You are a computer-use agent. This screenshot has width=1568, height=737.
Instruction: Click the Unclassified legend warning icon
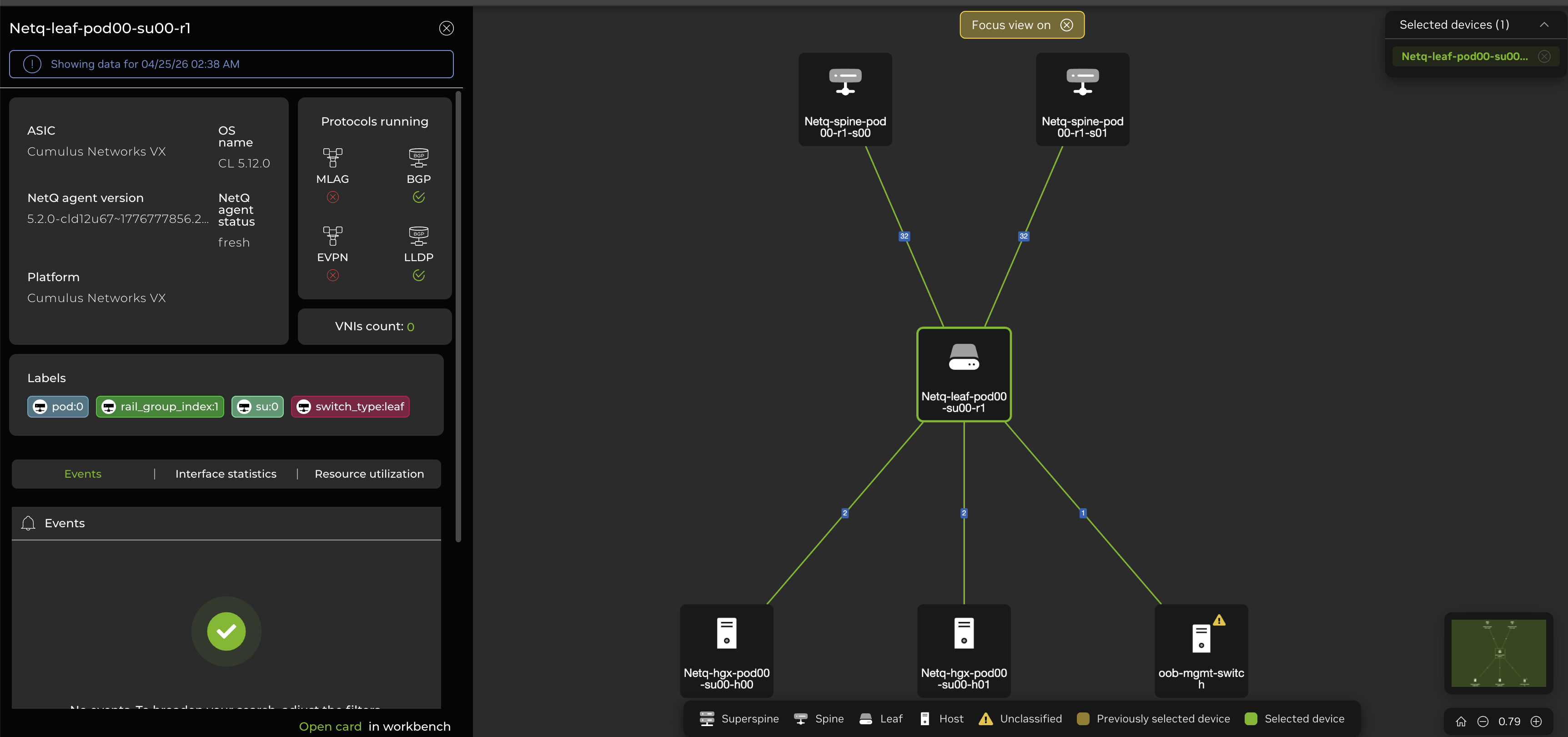(985, 719)
